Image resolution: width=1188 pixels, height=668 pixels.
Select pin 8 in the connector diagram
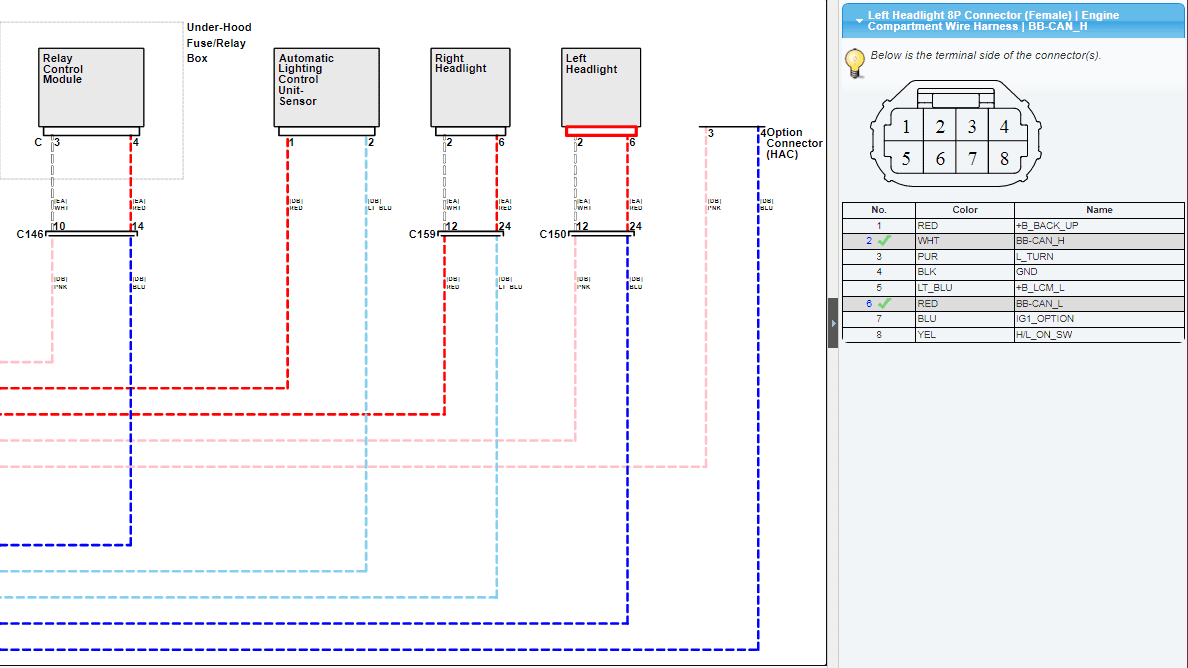coord(1004,159)
